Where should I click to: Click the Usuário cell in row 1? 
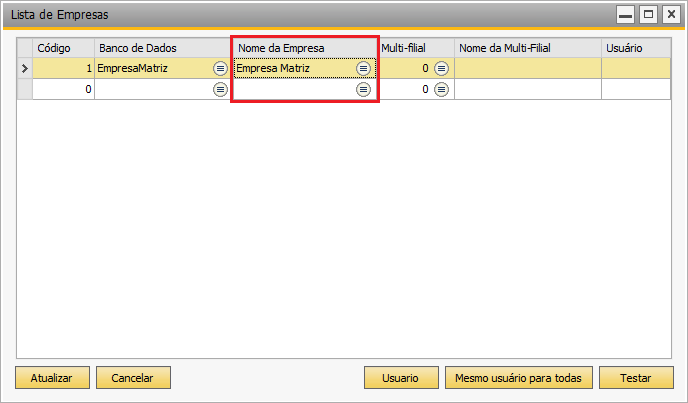pos(636,68)
